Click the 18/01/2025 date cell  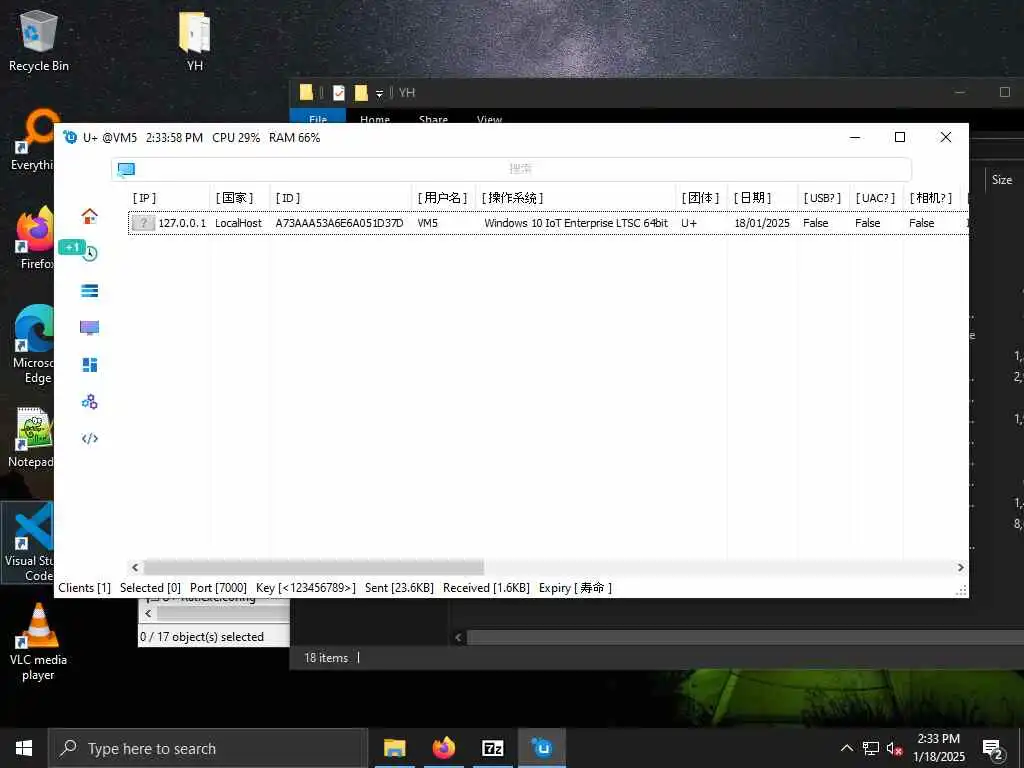pos(762,223)
